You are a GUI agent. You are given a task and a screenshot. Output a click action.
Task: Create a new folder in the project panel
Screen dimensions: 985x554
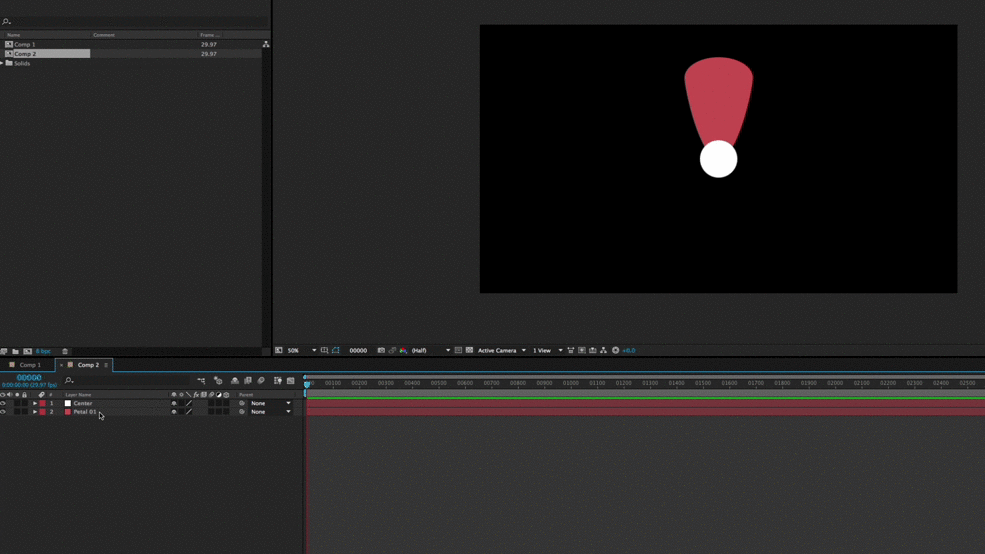[15, 351]
